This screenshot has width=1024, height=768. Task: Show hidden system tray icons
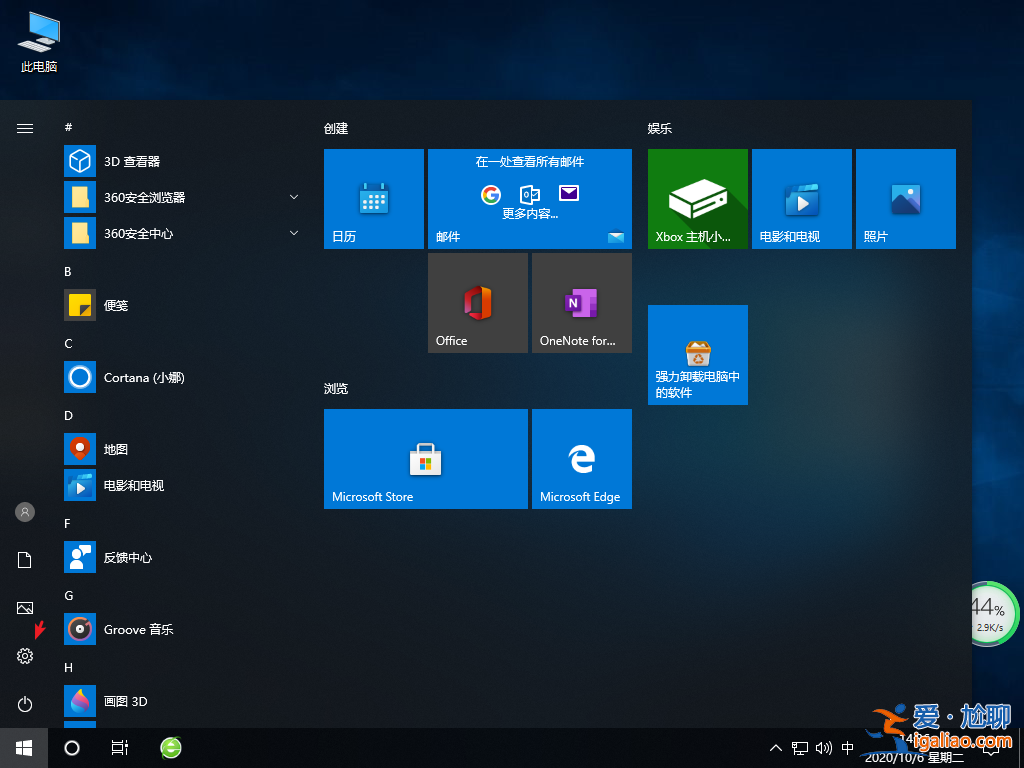tap(776, 747)
